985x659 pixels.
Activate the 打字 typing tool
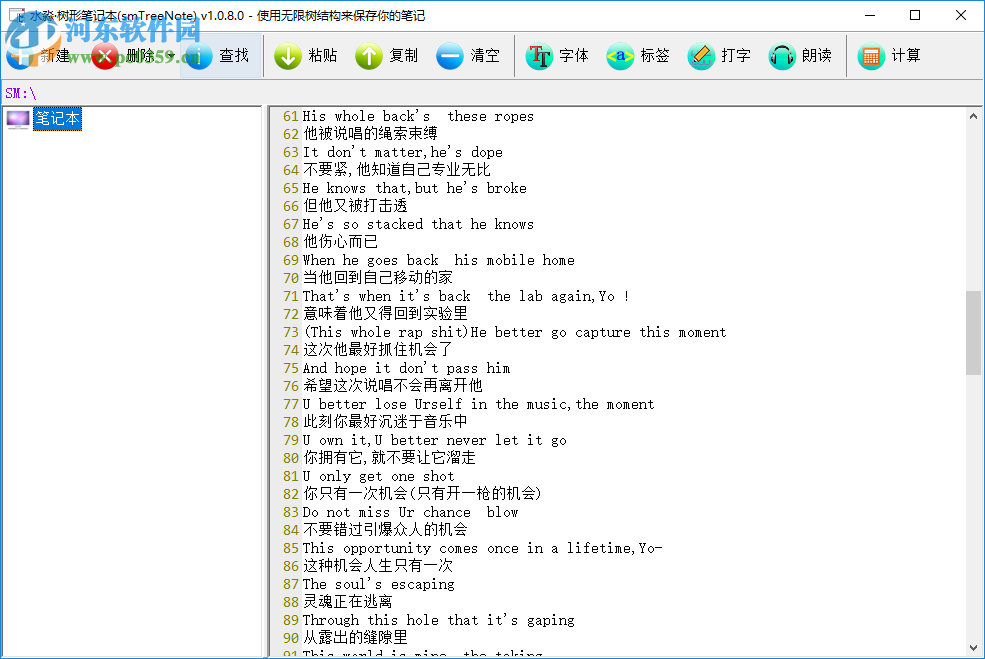[716, 56]
